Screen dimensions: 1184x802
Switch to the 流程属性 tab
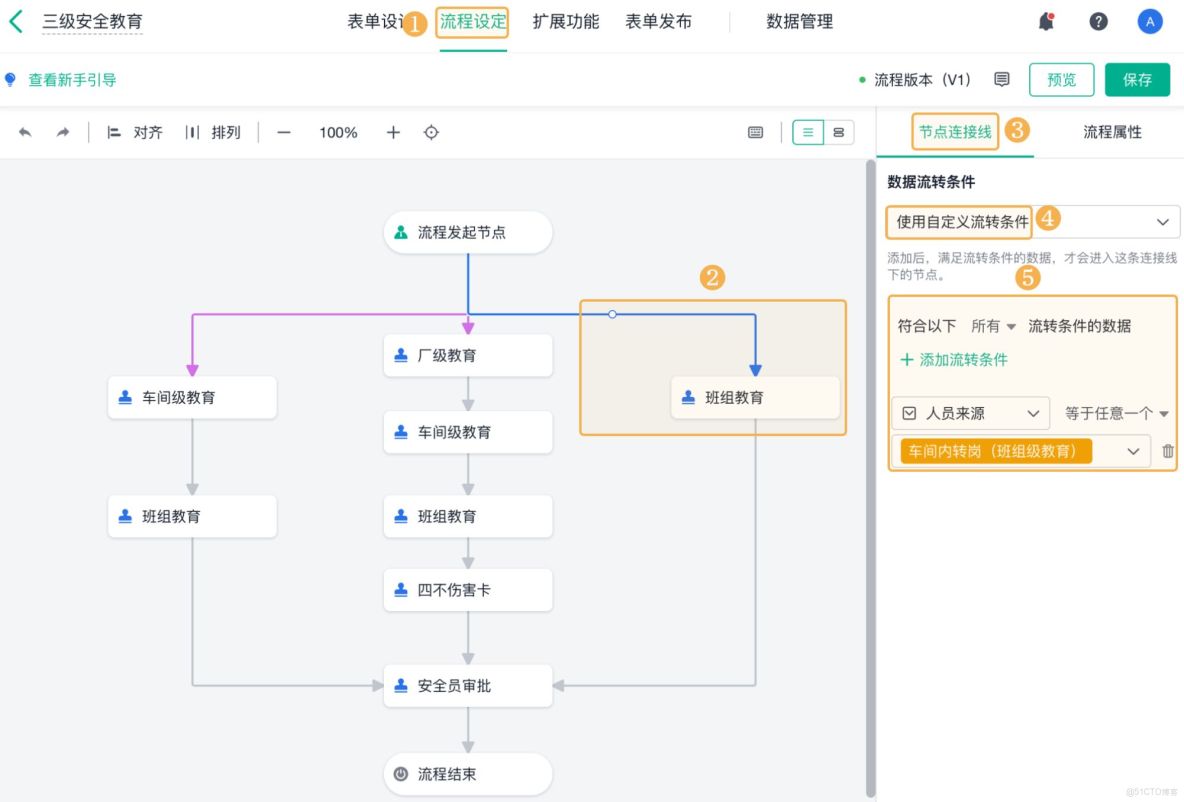point(1110,131)
